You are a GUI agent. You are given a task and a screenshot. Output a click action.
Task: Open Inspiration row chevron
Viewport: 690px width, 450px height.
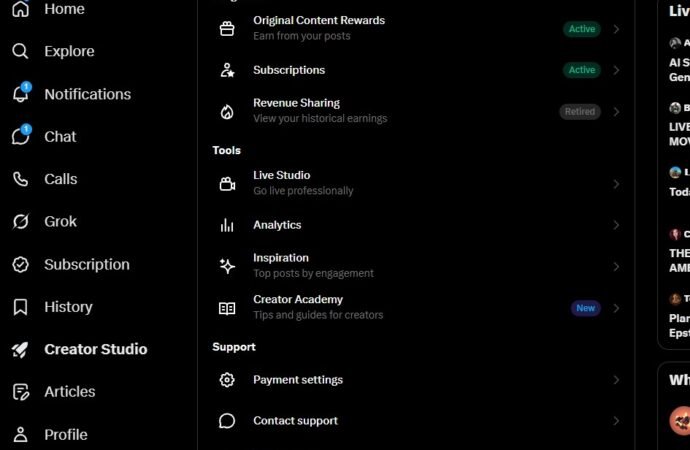tap(616, 267)
